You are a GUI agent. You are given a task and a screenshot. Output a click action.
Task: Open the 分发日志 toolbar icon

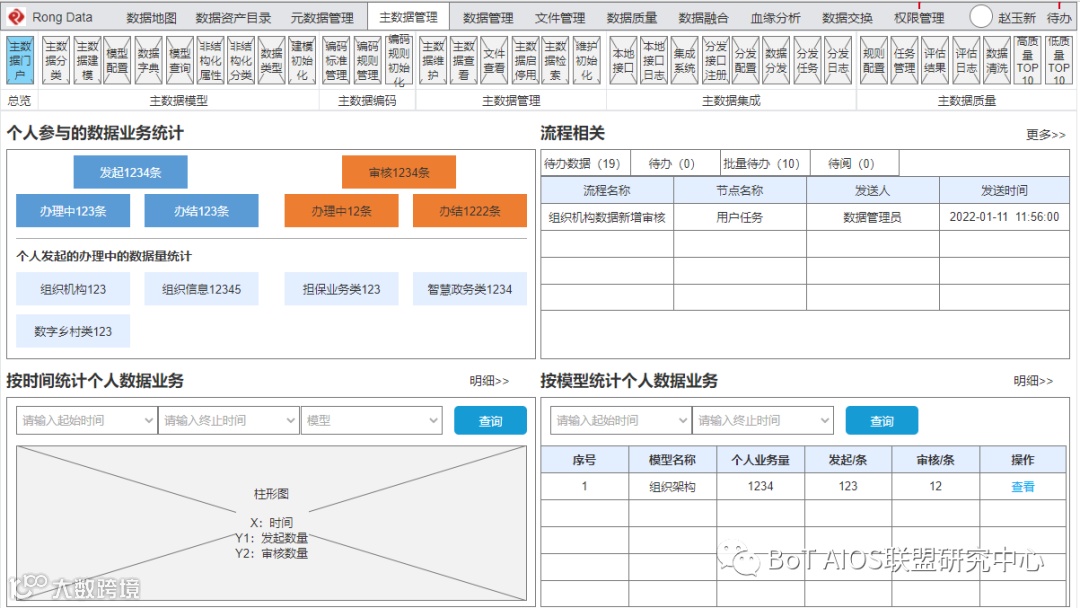coord(838,61)
